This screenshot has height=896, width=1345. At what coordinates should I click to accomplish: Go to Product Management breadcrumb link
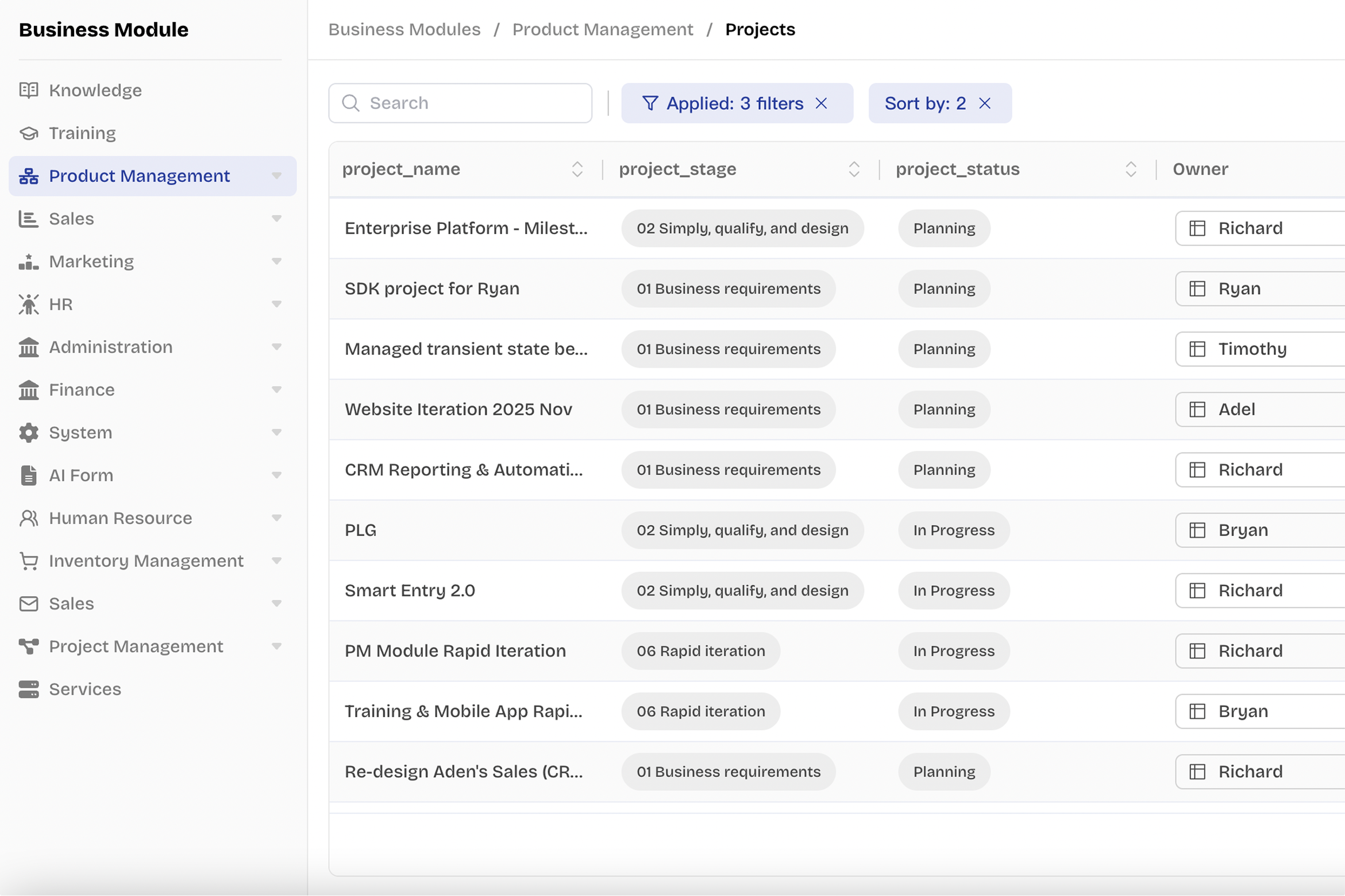(x=603, y=29)
